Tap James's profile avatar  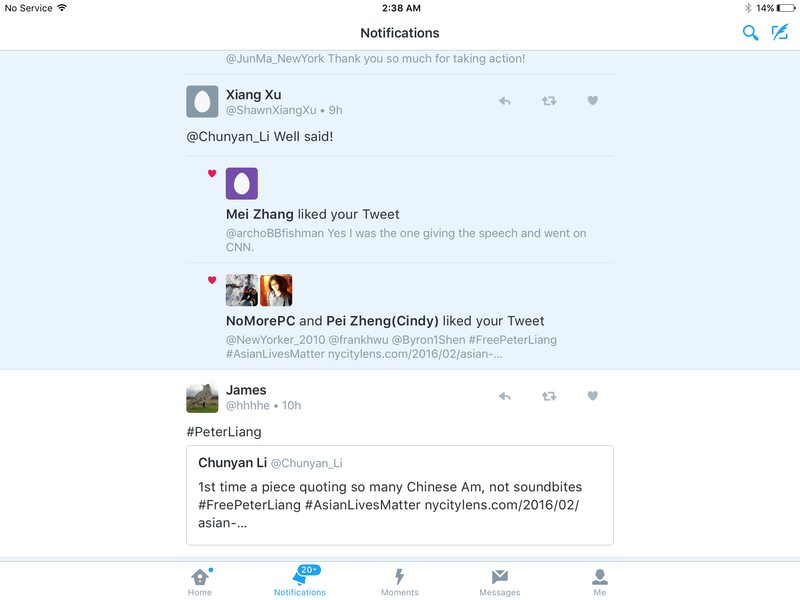(202, 397)
